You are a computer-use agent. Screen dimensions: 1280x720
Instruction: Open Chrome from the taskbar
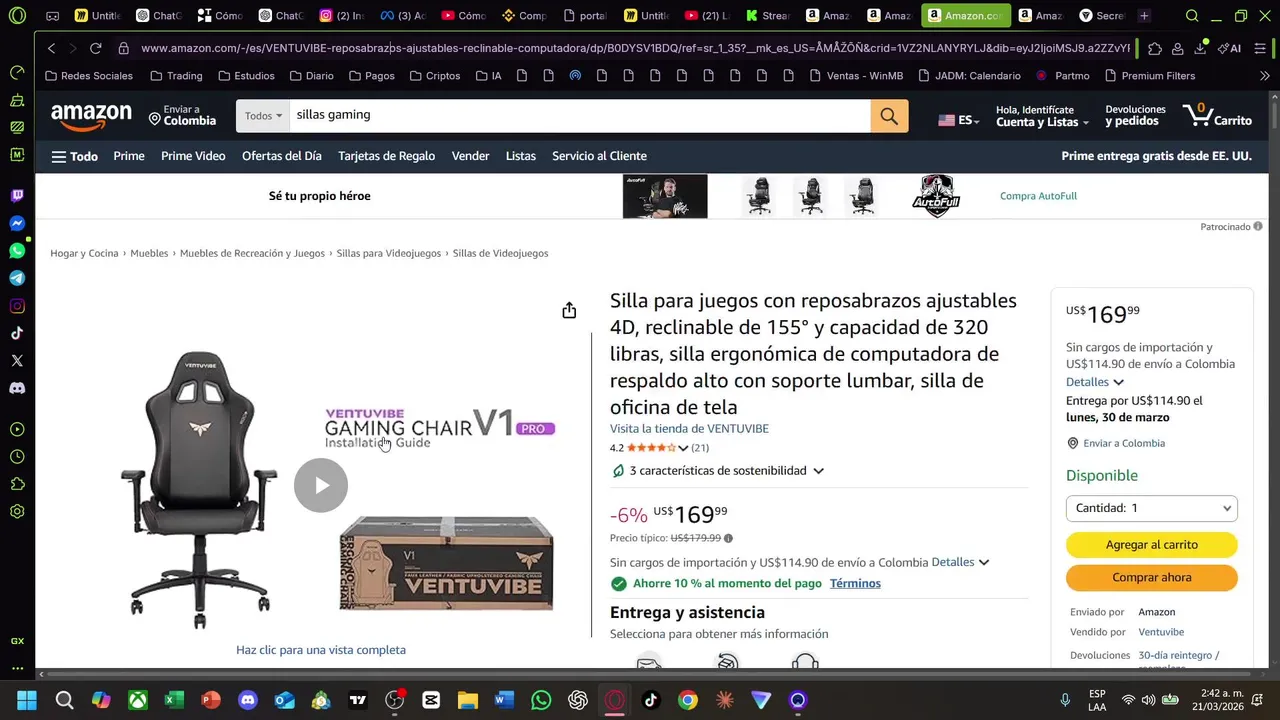point(687,700)
